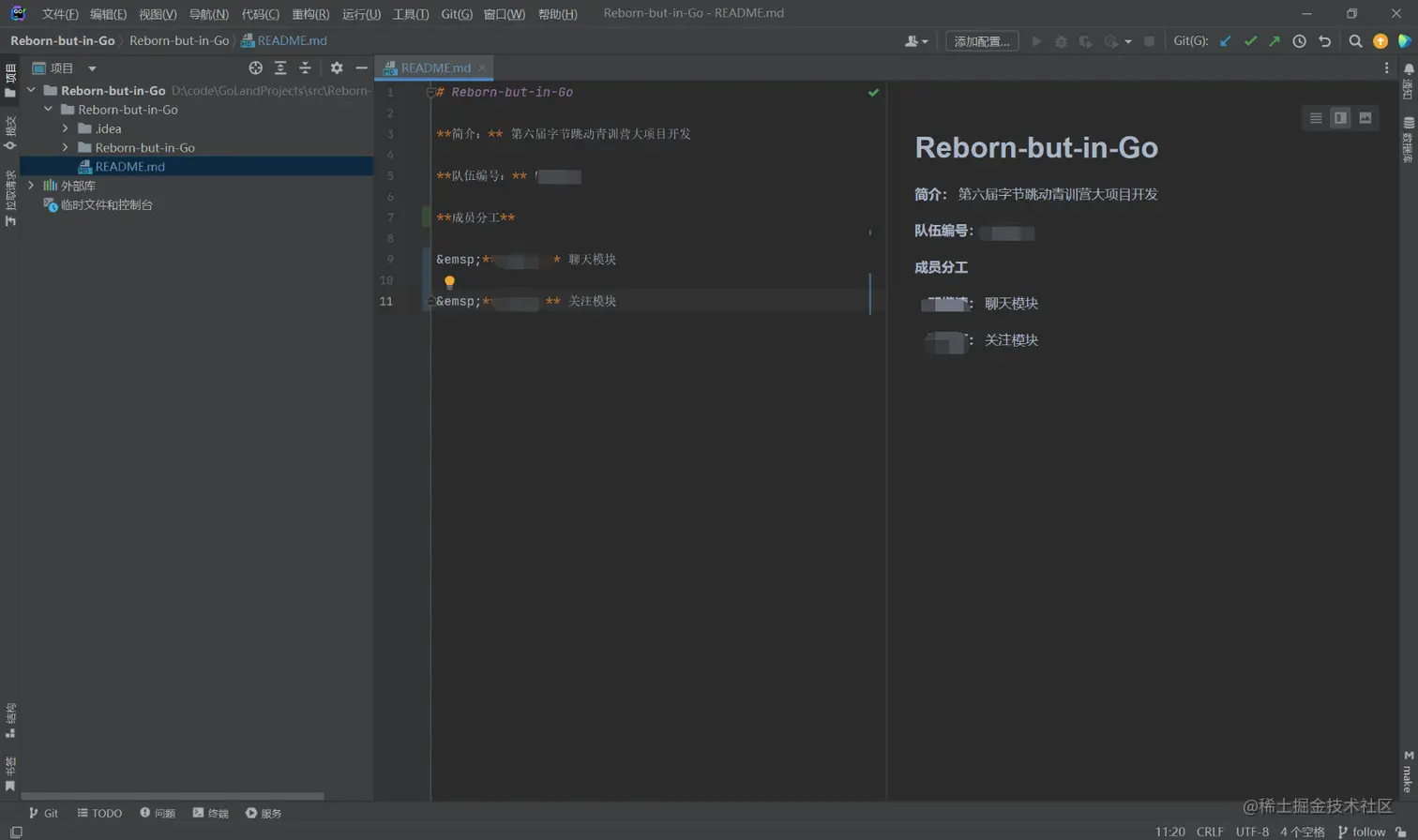1418x840 pixels.
Task: Collapse the Reborn-but-in-Go root project node
Action: (31, 91)
